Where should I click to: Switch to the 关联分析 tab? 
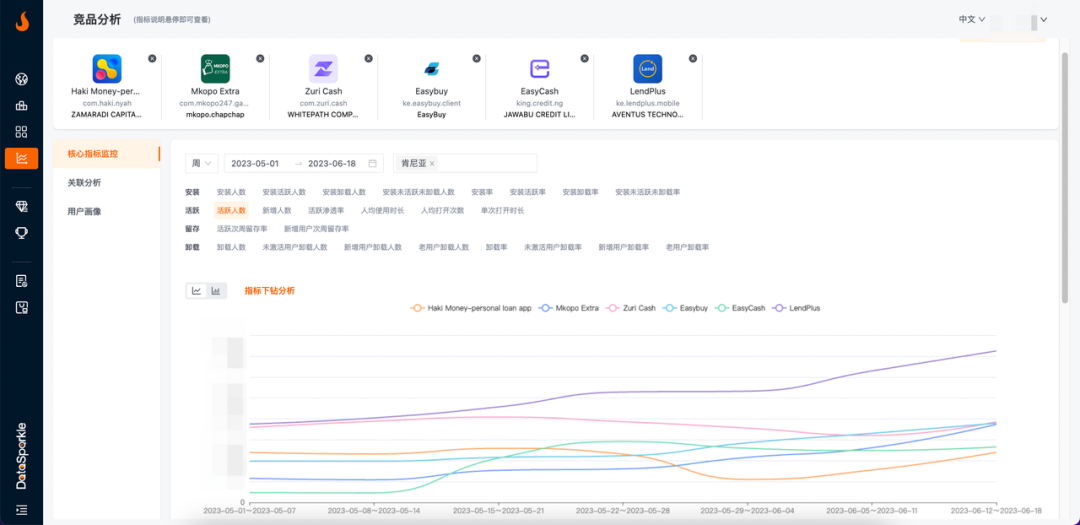pos(84,183)
